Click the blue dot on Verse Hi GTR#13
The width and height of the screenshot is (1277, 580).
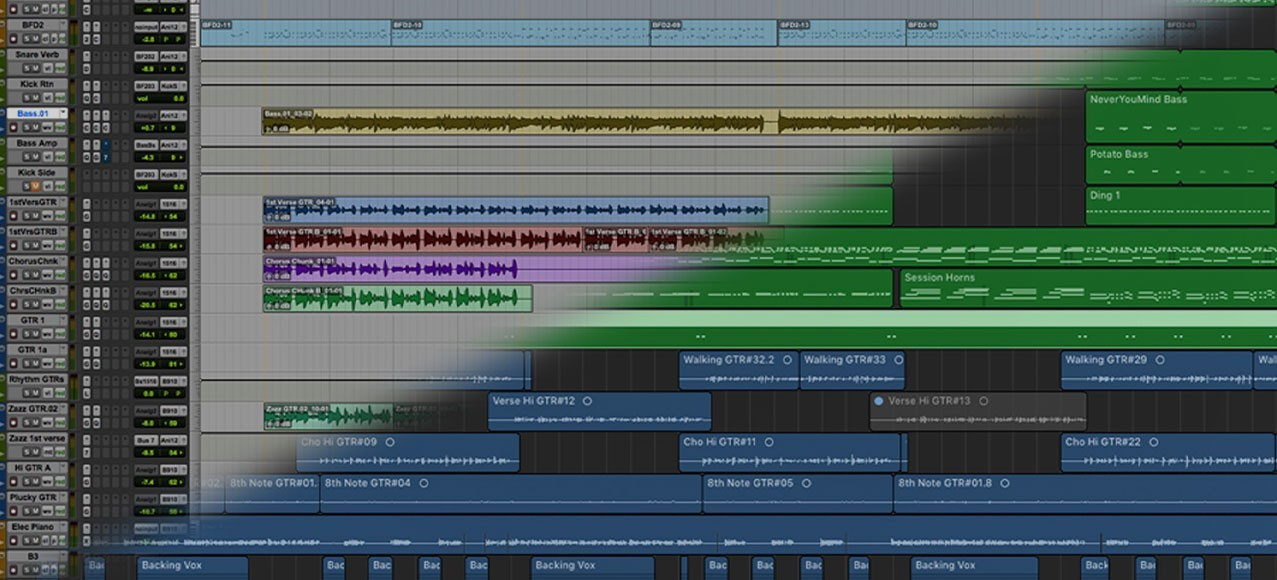pos(878,401)
